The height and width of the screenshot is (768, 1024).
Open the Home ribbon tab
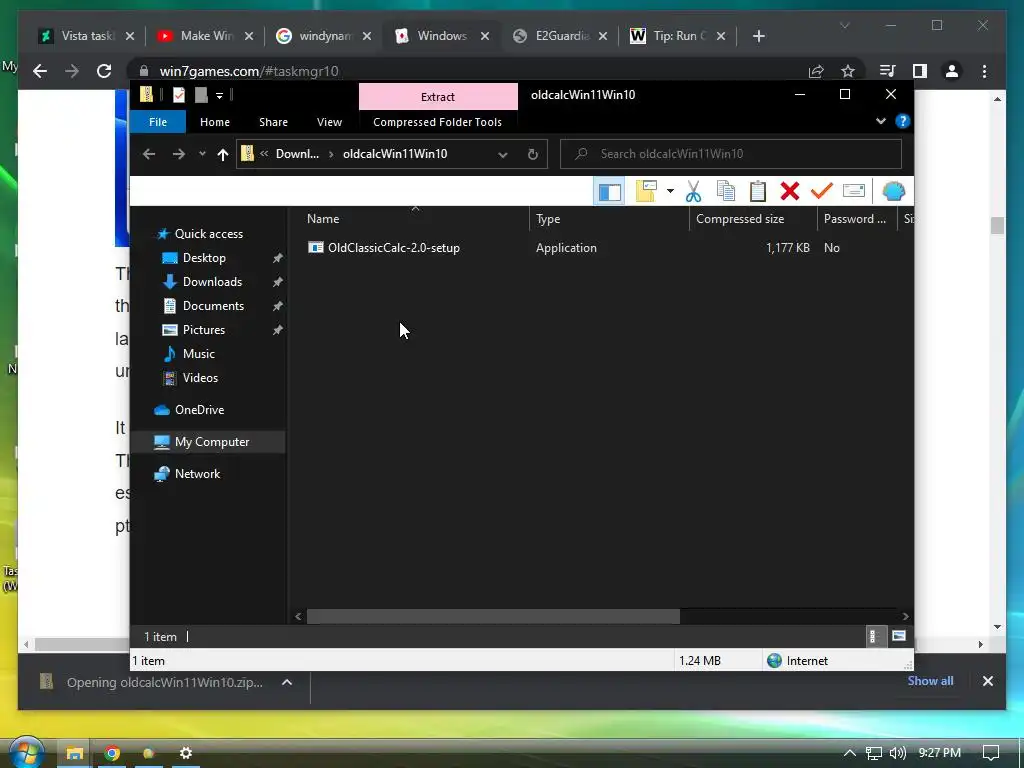click(215, 122)
